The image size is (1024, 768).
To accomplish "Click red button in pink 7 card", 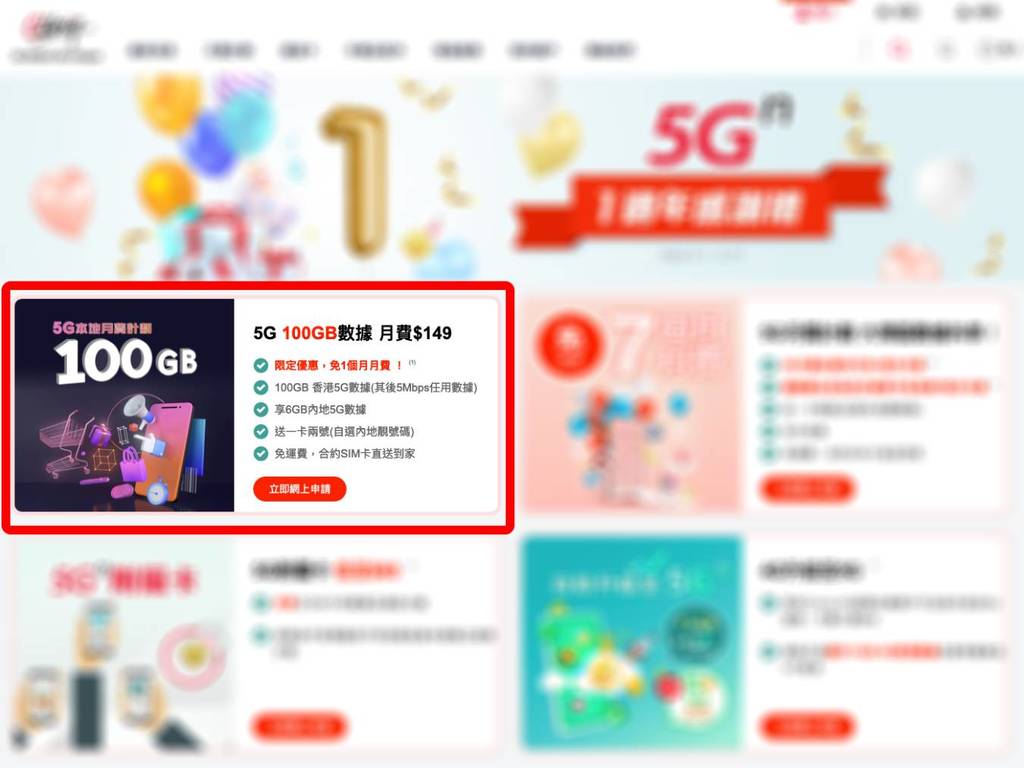I will pos(807,488).
